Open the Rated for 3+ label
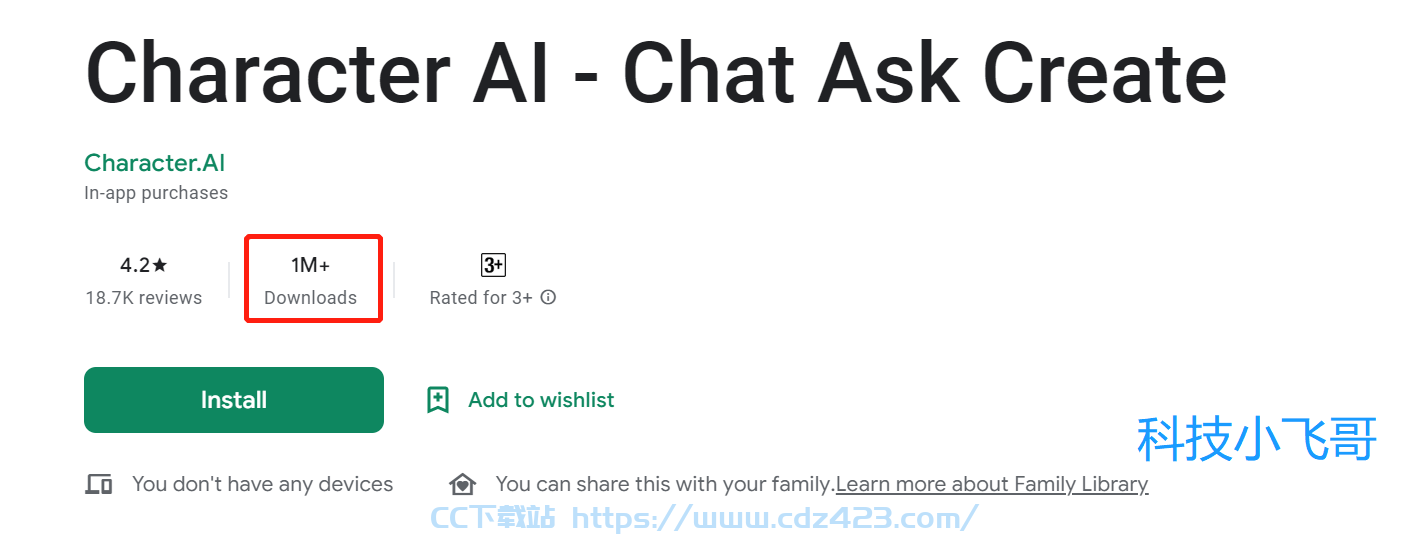Screen dimensions: 1409x548 [x=481, y=298]
